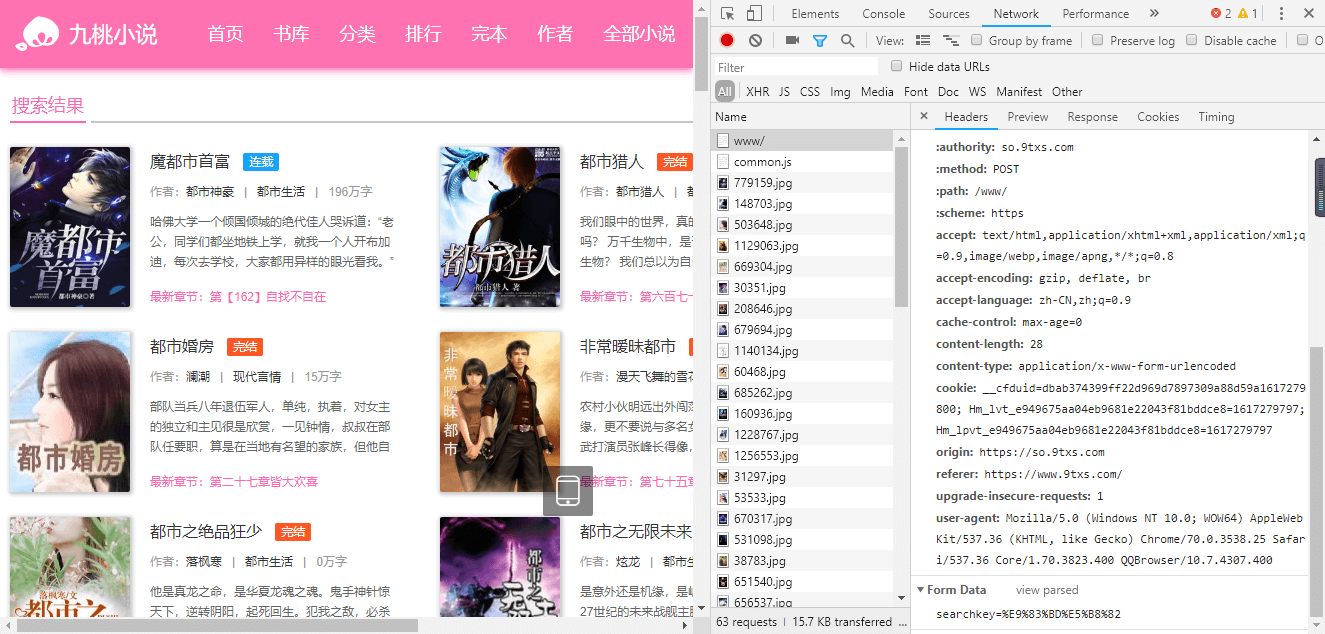Open DevTools more options menu
This screenshot has height=634, width=1325.
[1281, 14]
